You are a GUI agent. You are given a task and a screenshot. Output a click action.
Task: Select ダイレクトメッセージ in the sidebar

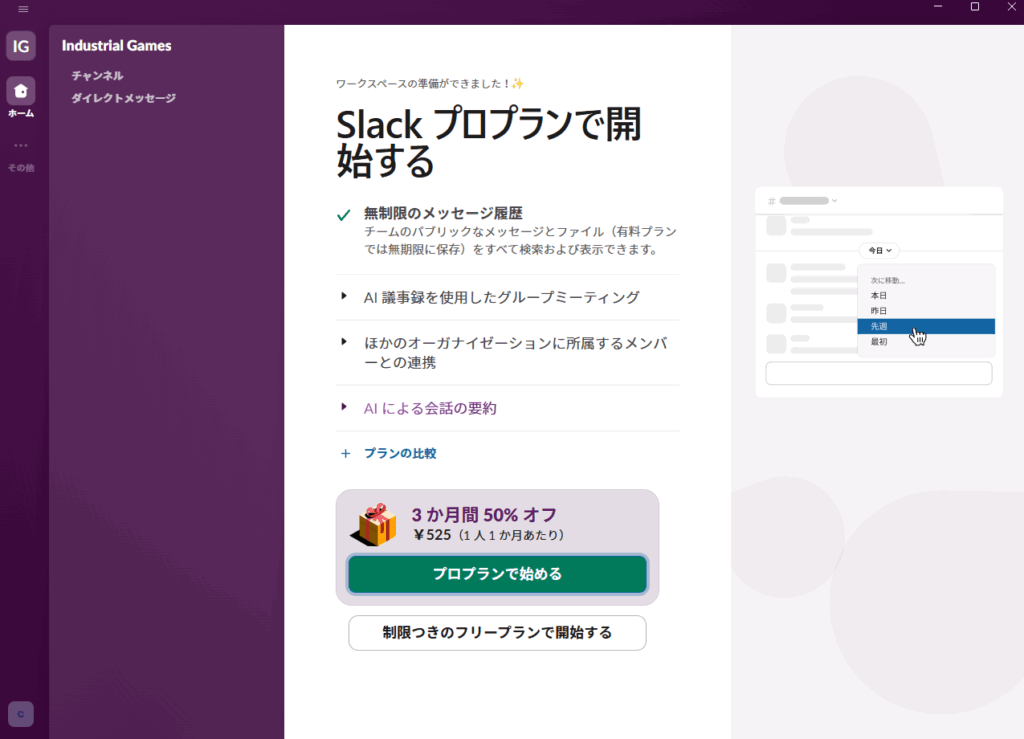123,98
